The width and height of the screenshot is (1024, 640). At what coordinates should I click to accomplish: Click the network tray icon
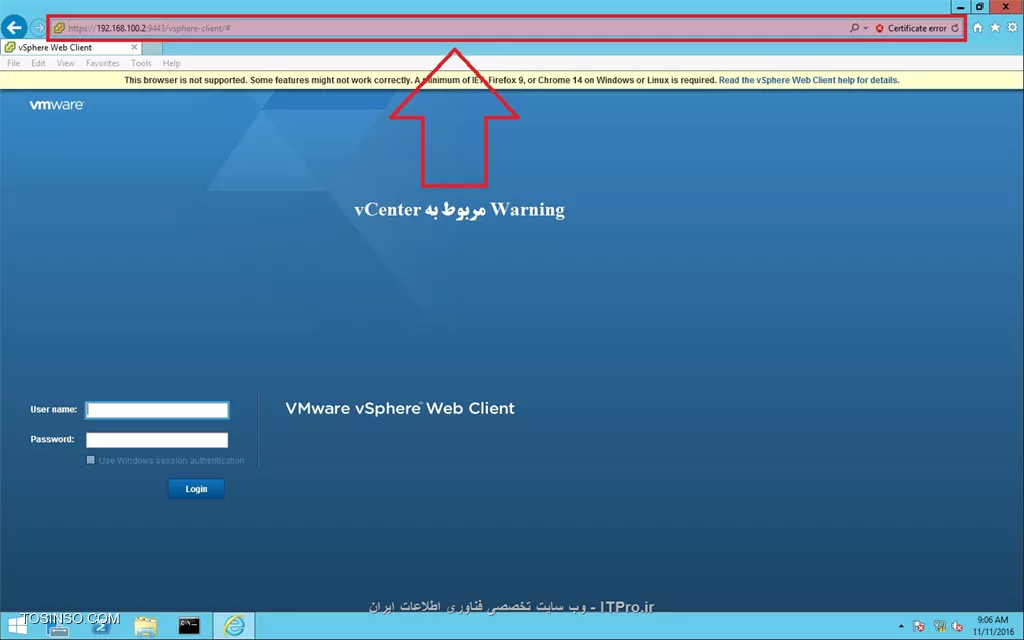point(939,626)
